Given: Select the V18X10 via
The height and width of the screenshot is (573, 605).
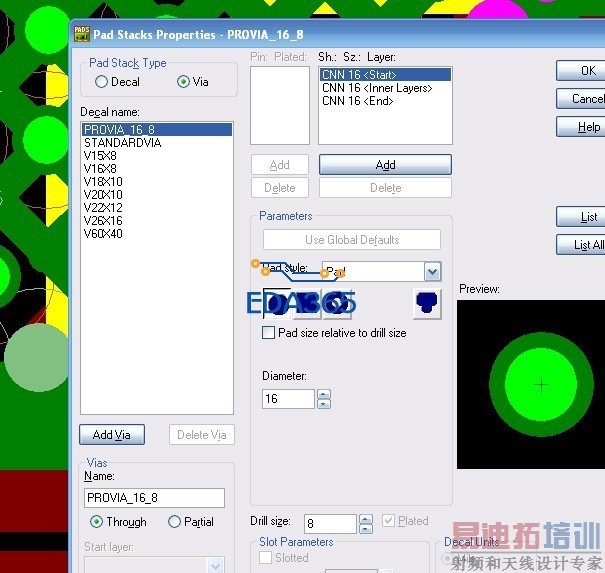Looking at the screenshot, I should click(157, 181).
